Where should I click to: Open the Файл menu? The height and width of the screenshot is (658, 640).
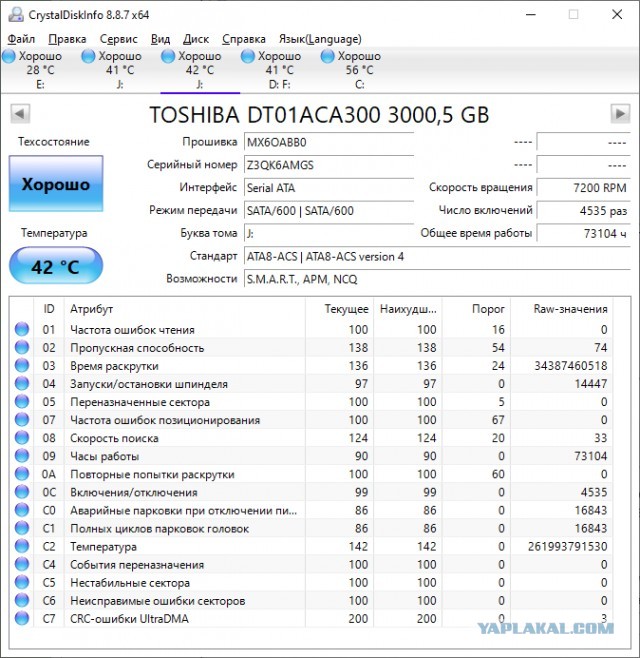point(21,39)
